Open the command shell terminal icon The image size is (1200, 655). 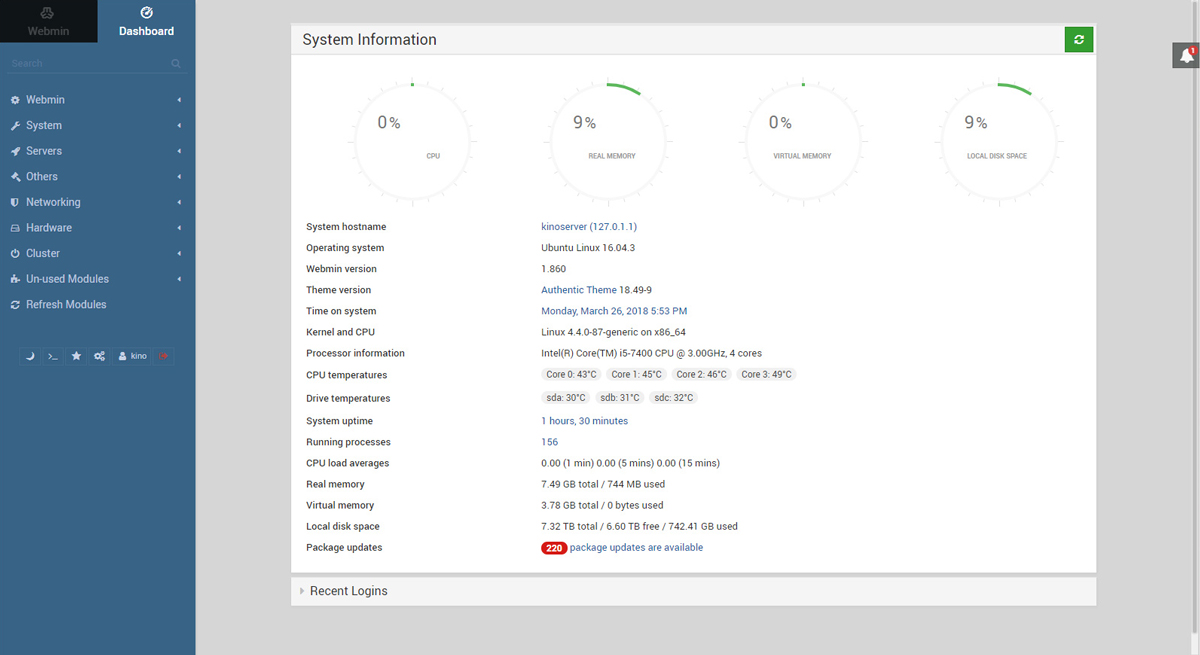pyautogui.click(x=53, y=356)
